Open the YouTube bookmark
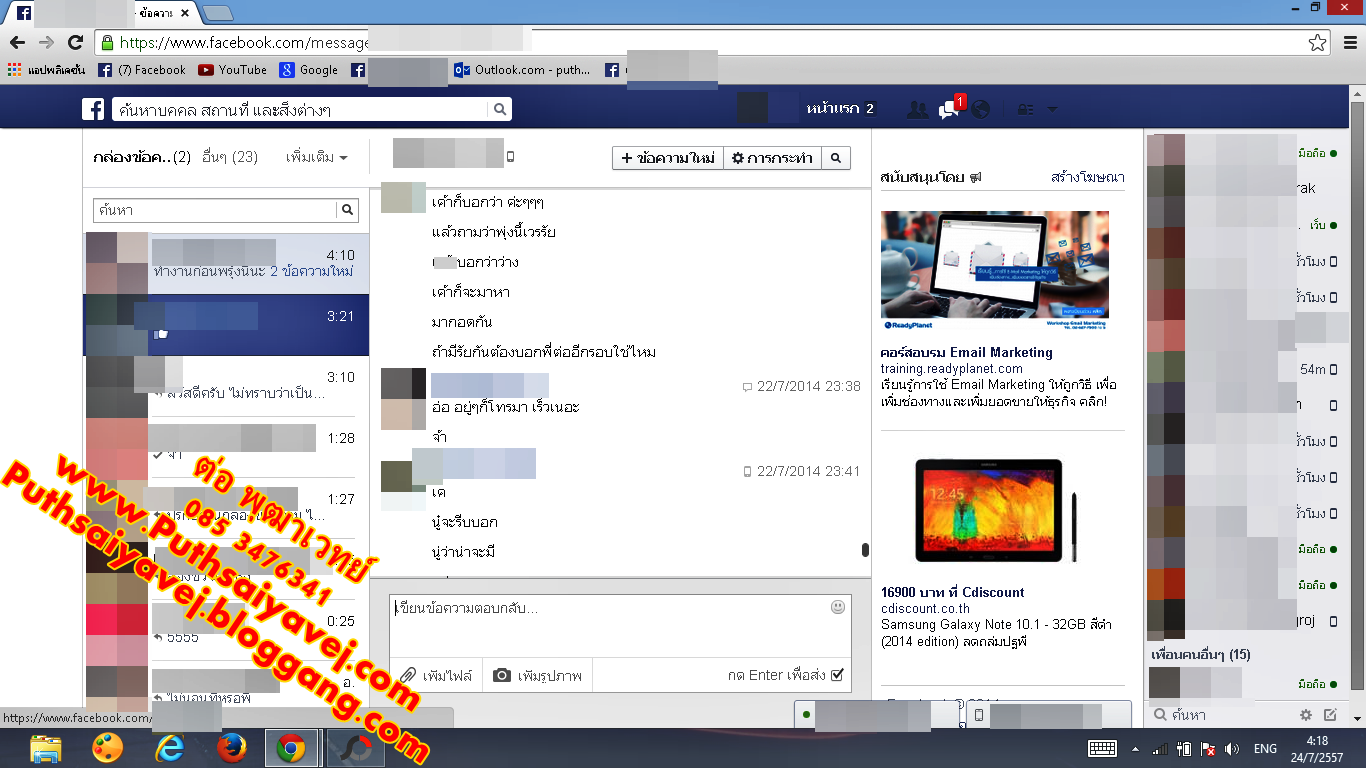Viewport: 1366px width, 768px height. (x=232, y=70)
